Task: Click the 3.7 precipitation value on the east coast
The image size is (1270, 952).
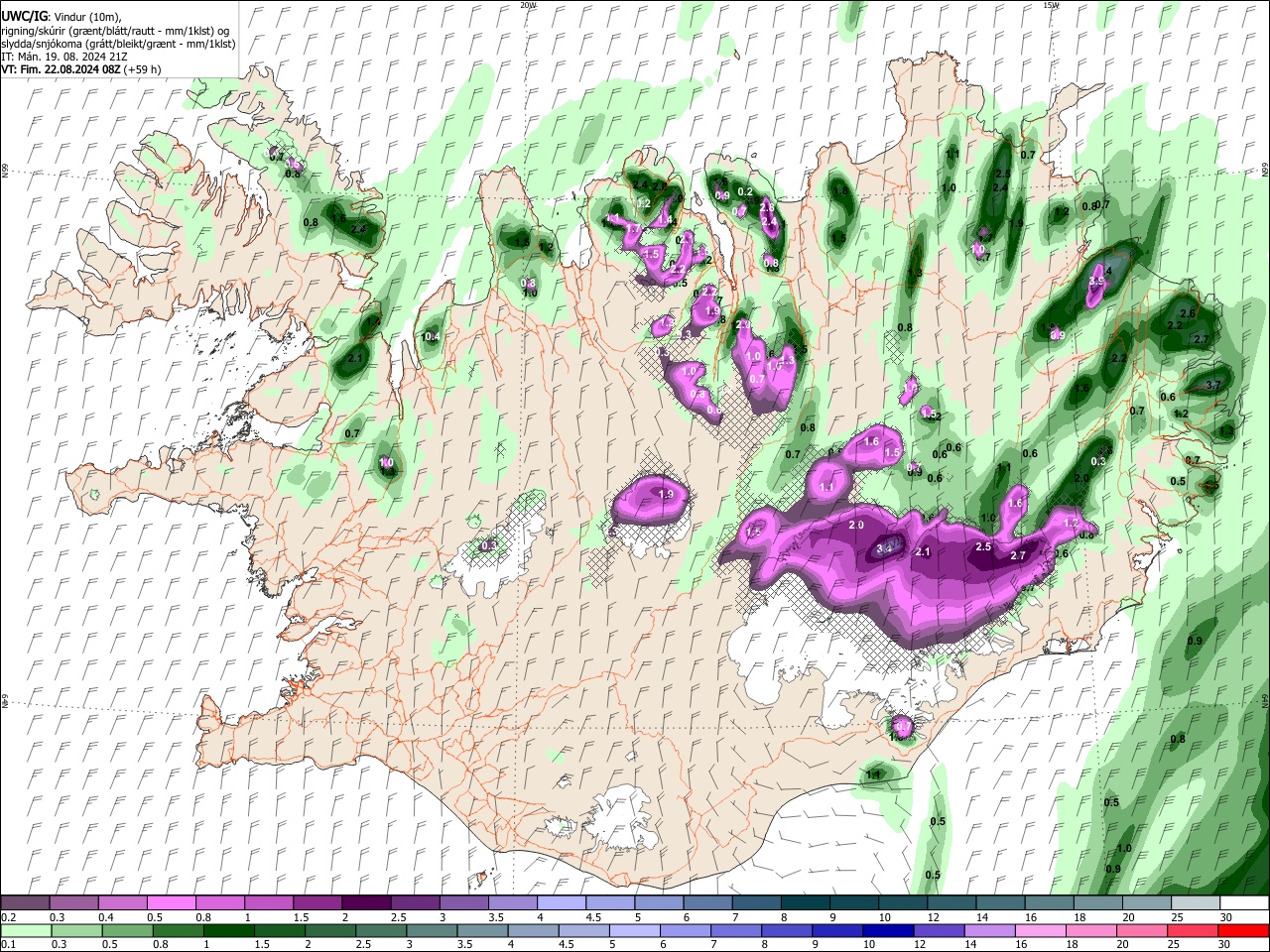Action: 1212,386
